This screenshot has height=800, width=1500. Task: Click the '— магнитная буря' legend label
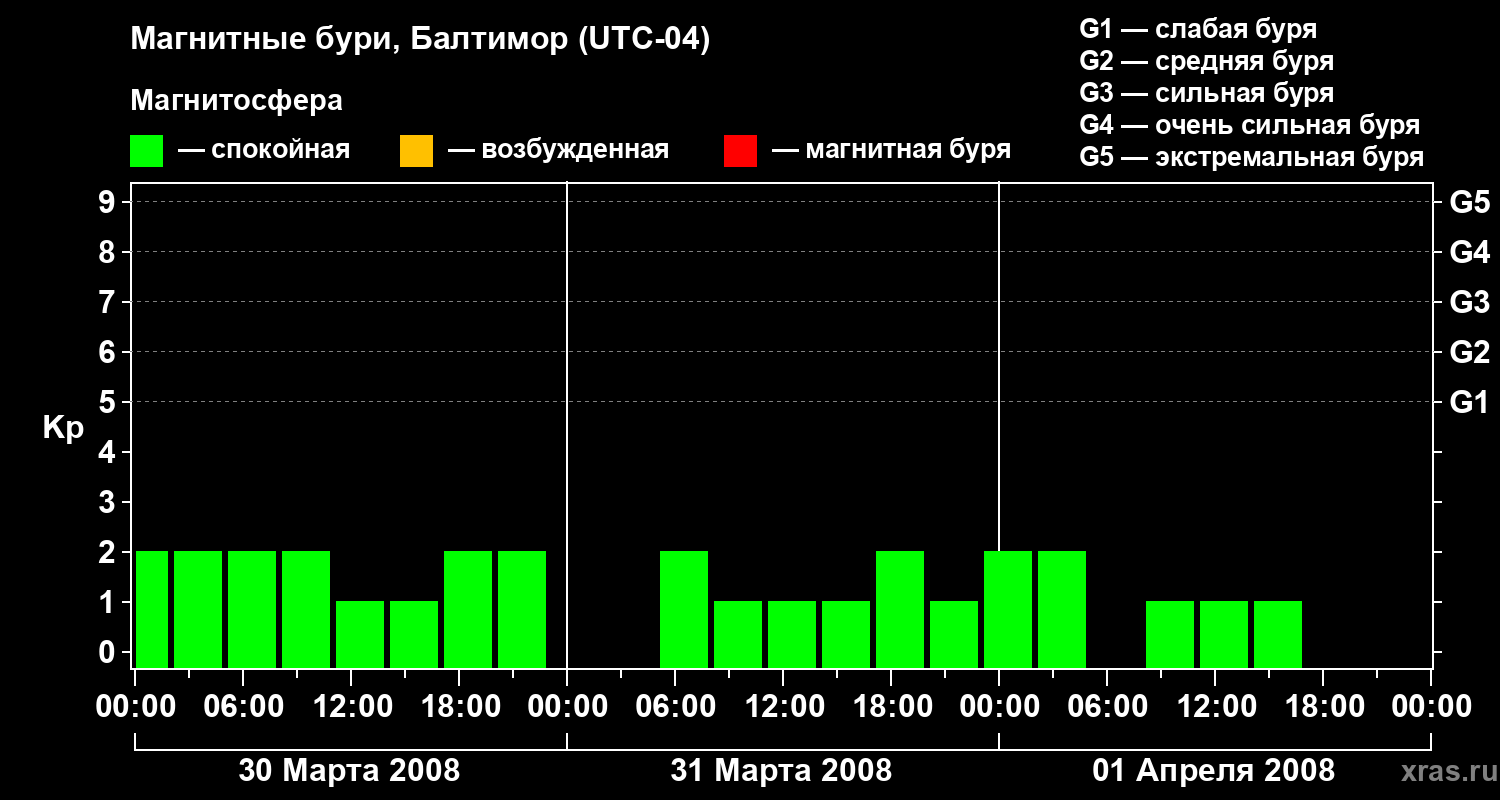click(x=892, y=150)
